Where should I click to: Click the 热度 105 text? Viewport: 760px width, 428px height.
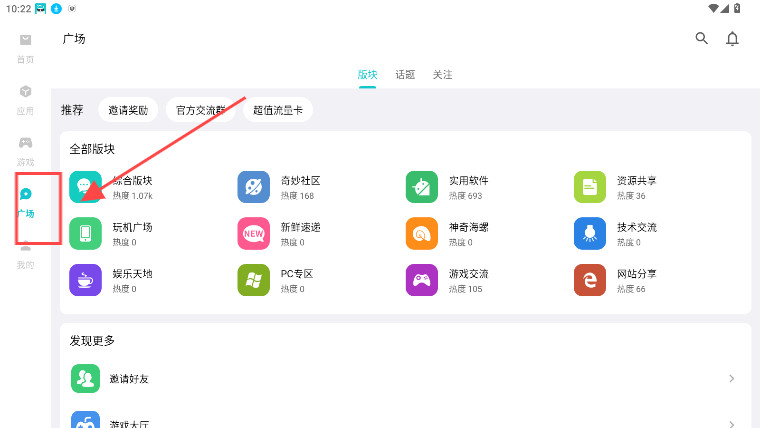point(465,289)
